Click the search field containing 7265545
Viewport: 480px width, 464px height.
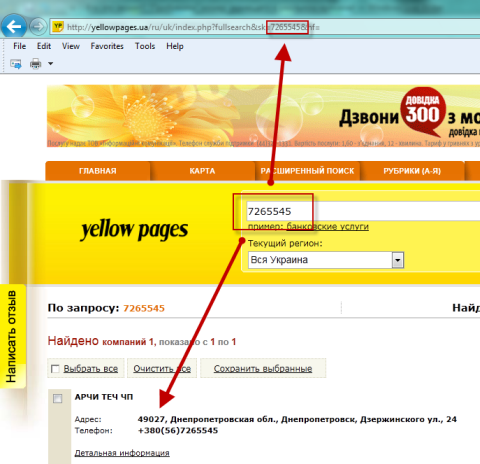[x=363, y=211]
